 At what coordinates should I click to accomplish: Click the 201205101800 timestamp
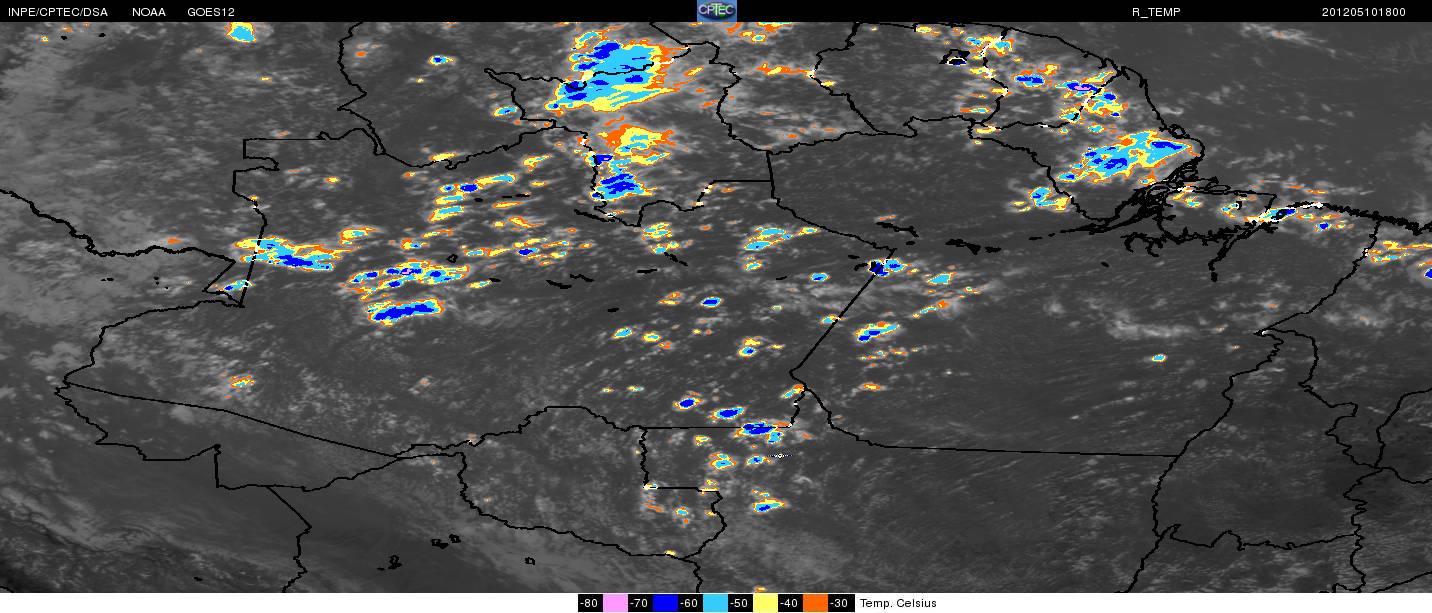1364,12
